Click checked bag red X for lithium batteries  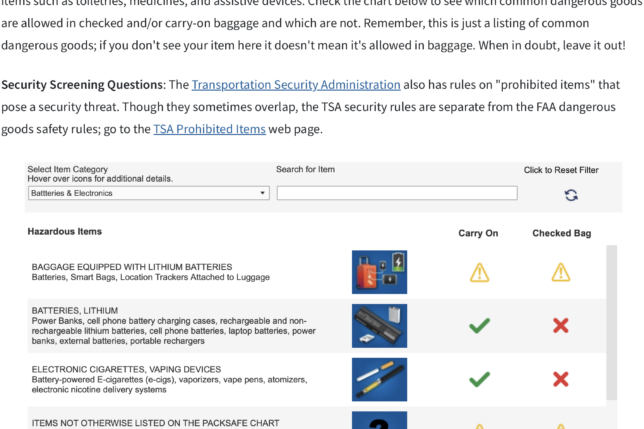point(561,326)
